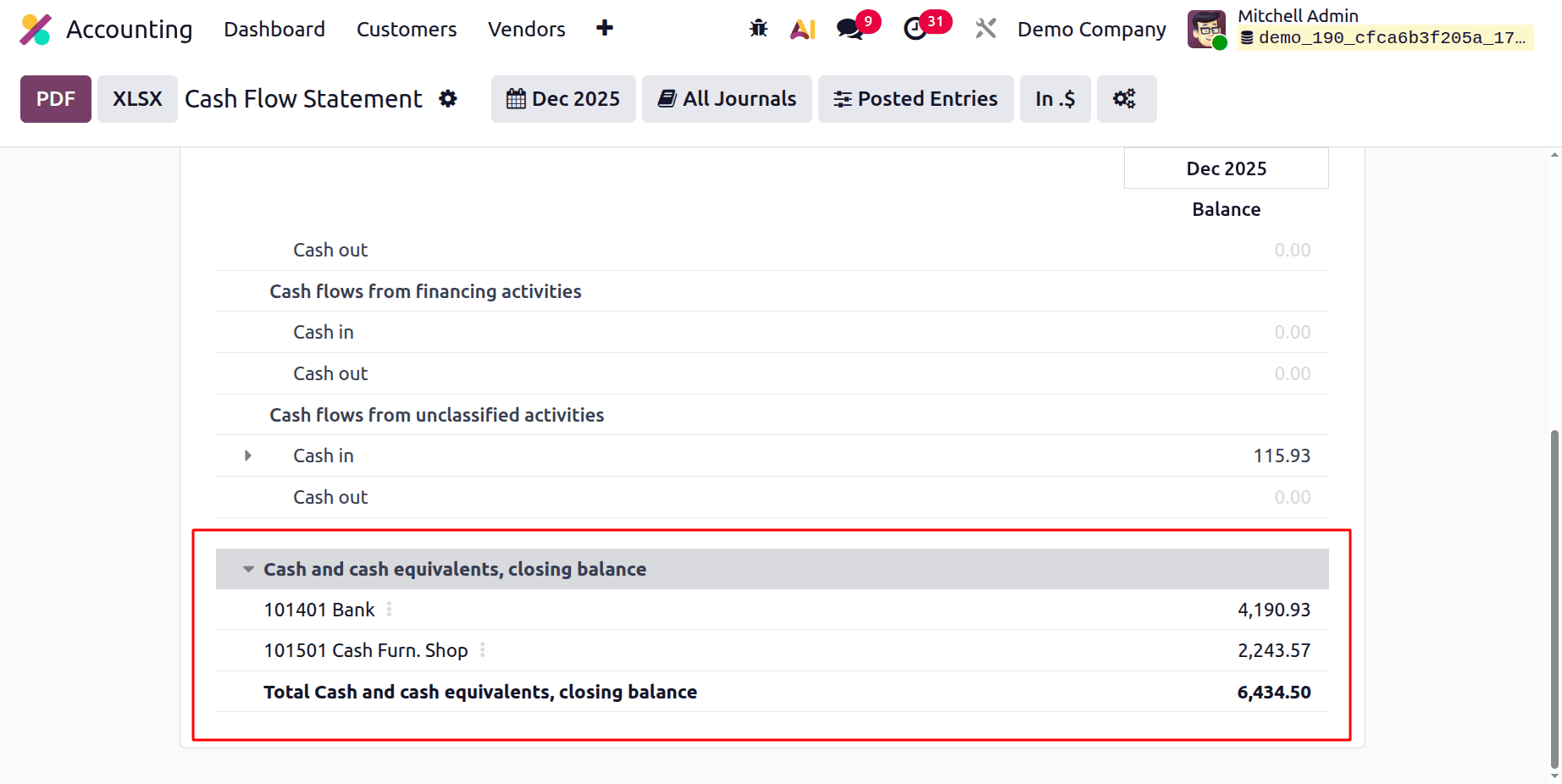Collapse Cash and cash equivalents closing balance
This screenshot has height=784, width=1562.
(x=246, y=568)
